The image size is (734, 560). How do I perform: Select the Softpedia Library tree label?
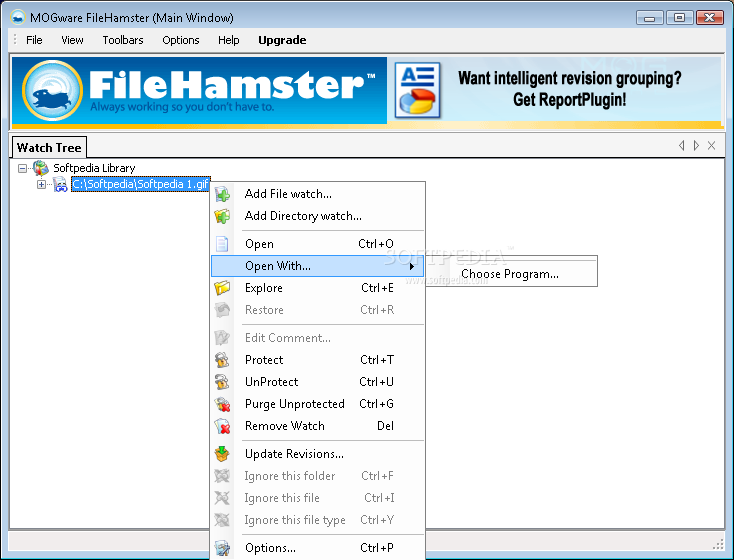tap(94, 168)
